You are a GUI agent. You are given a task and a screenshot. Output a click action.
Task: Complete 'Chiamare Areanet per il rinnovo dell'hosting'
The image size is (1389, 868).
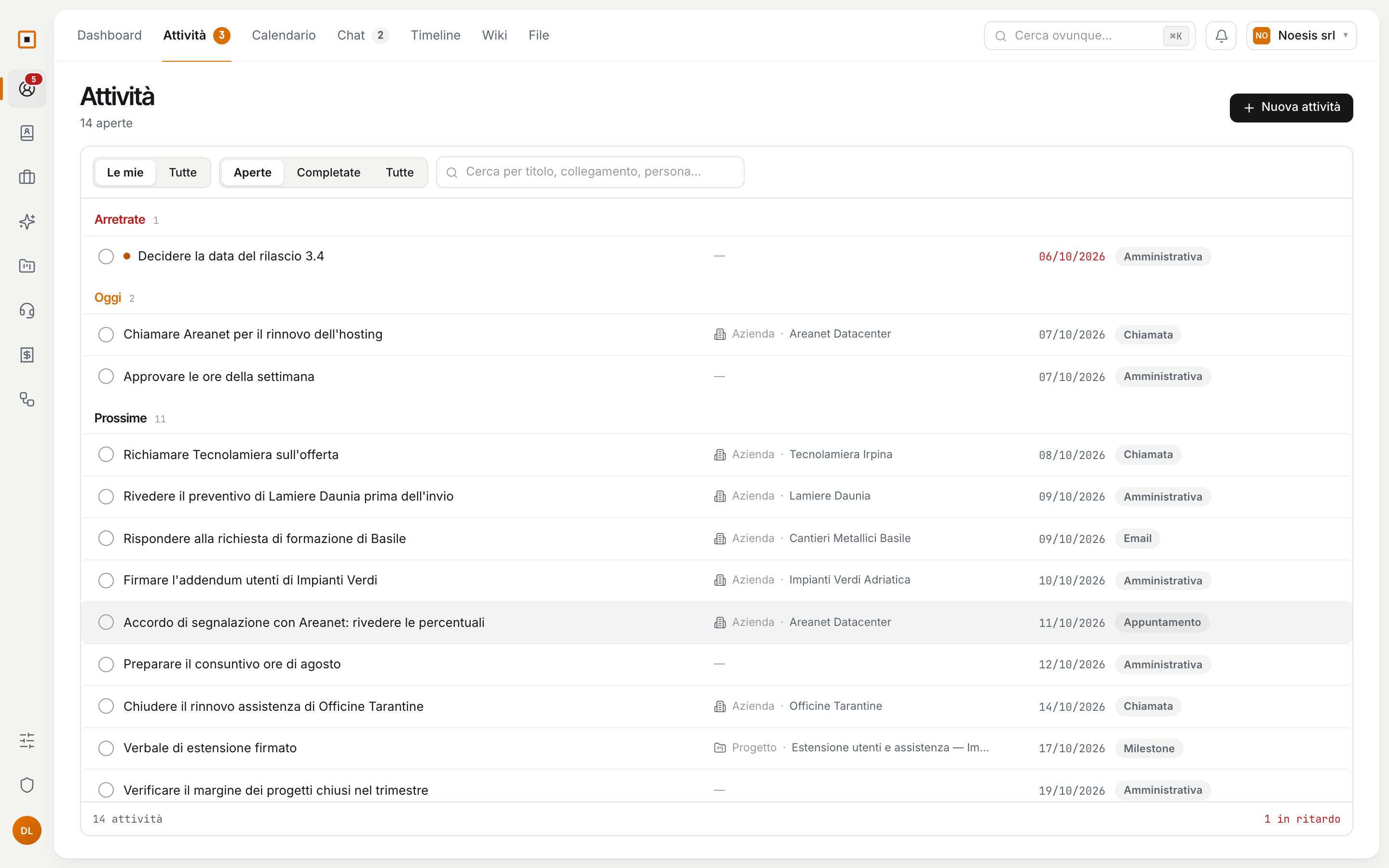(106, 334)
